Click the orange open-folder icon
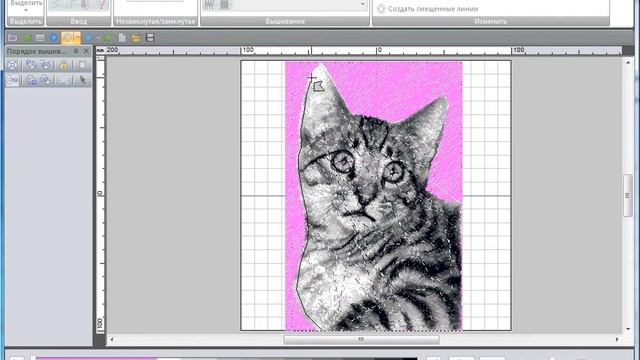 (x=136, y=38)
